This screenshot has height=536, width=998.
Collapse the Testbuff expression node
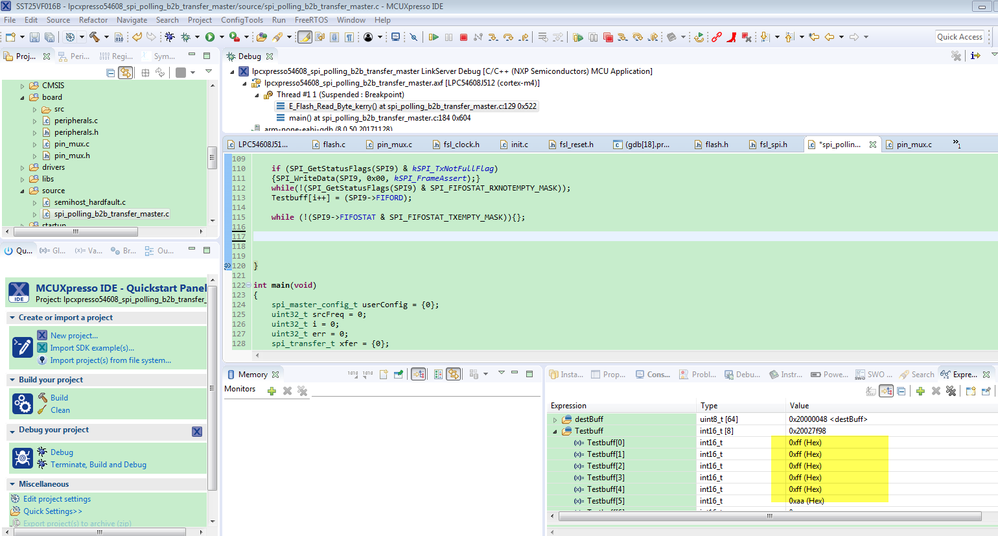(x=555, y=431)
